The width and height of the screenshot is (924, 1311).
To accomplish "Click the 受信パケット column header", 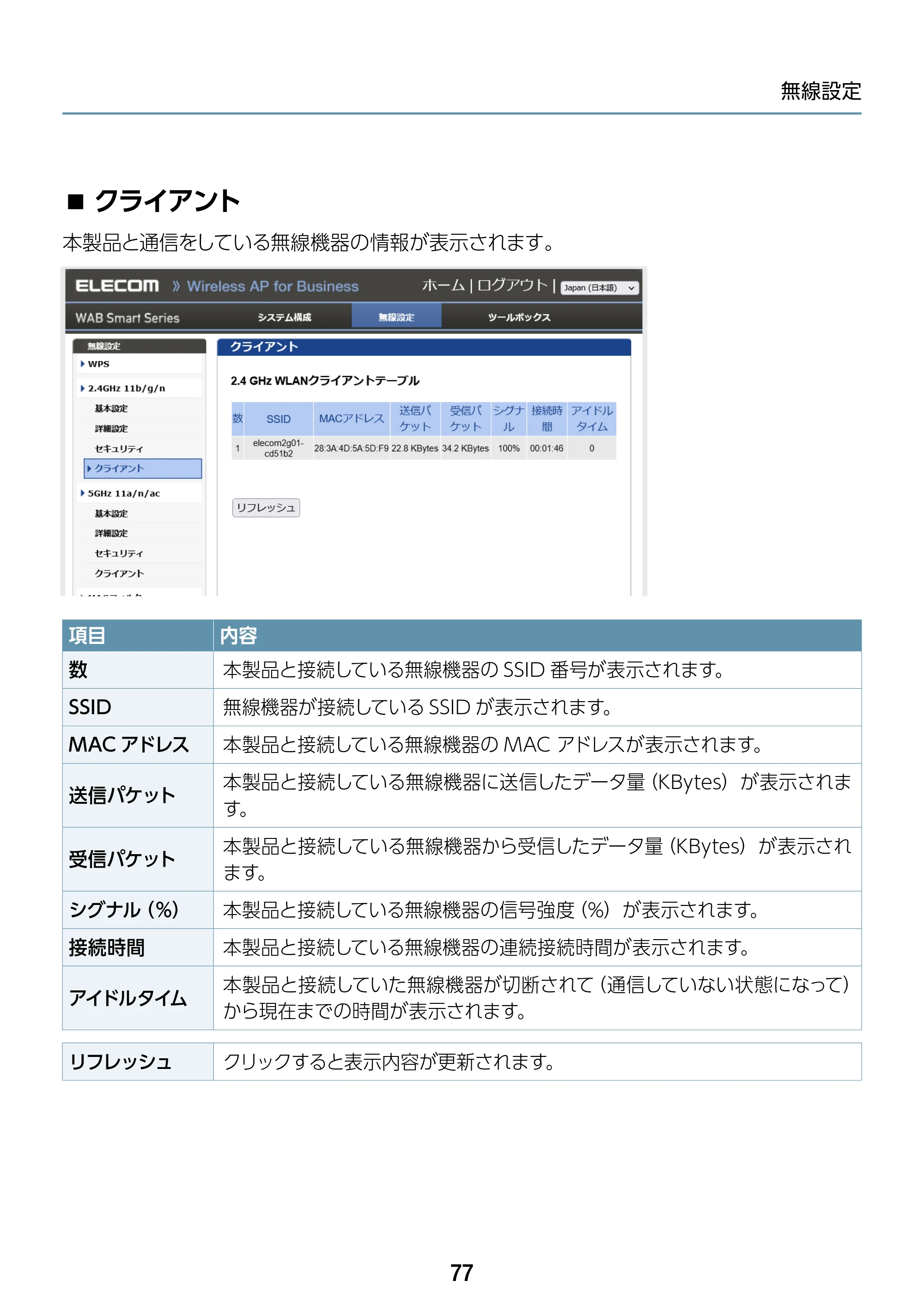I will click(465, 419).
